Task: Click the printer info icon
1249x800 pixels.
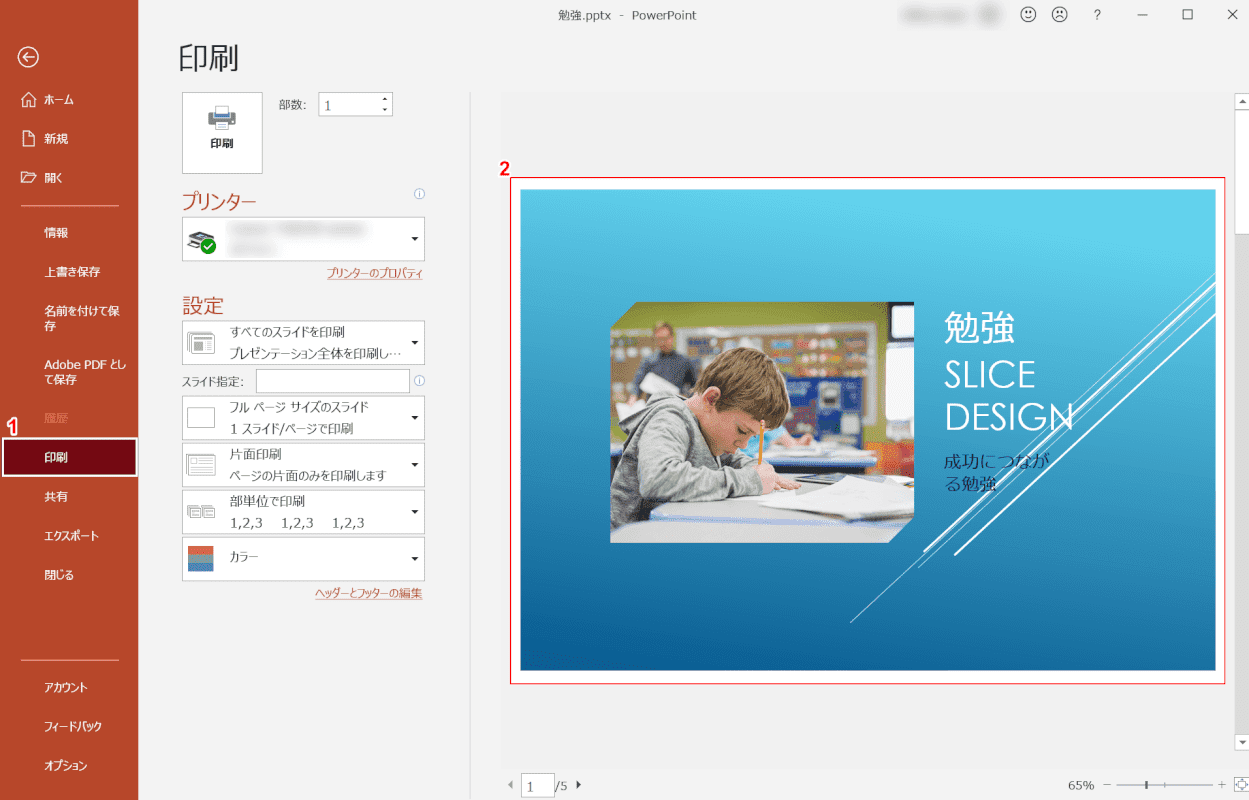Action: pyautogui.click(x=419, y=194)
